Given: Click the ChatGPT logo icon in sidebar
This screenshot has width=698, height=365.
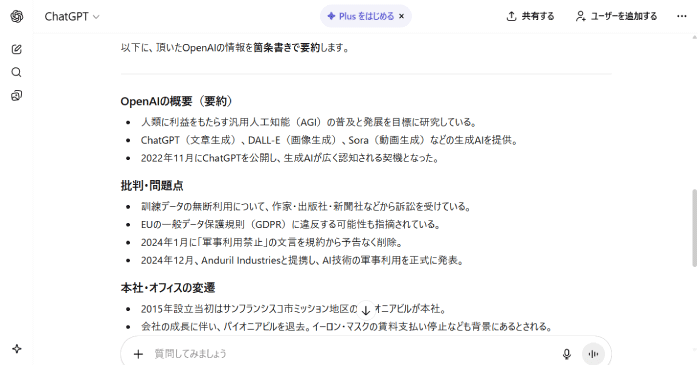Looking at the screenshot, I should 16,16.
